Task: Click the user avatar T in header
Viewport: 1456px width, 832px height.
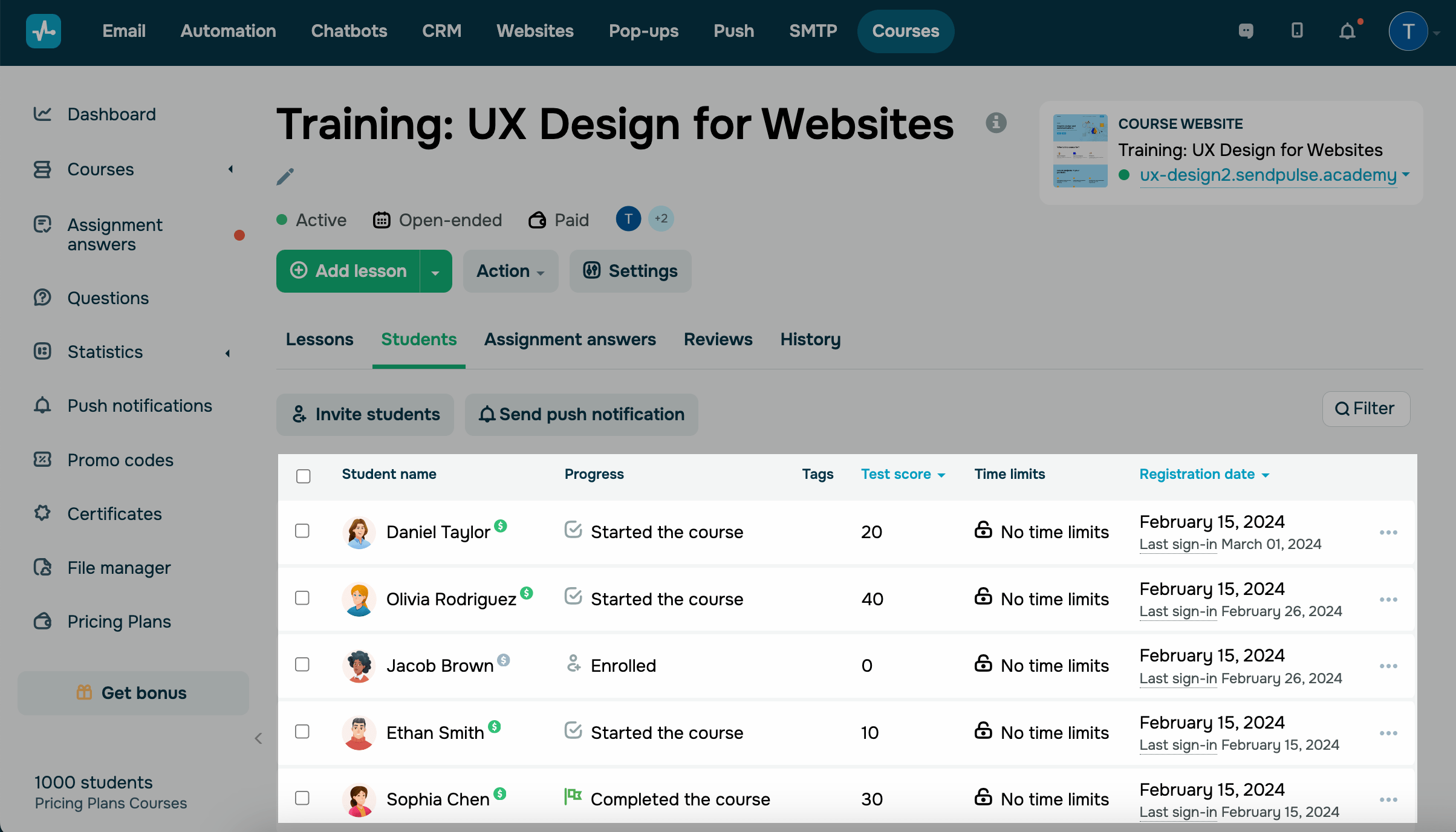Action: [1408, 31]
